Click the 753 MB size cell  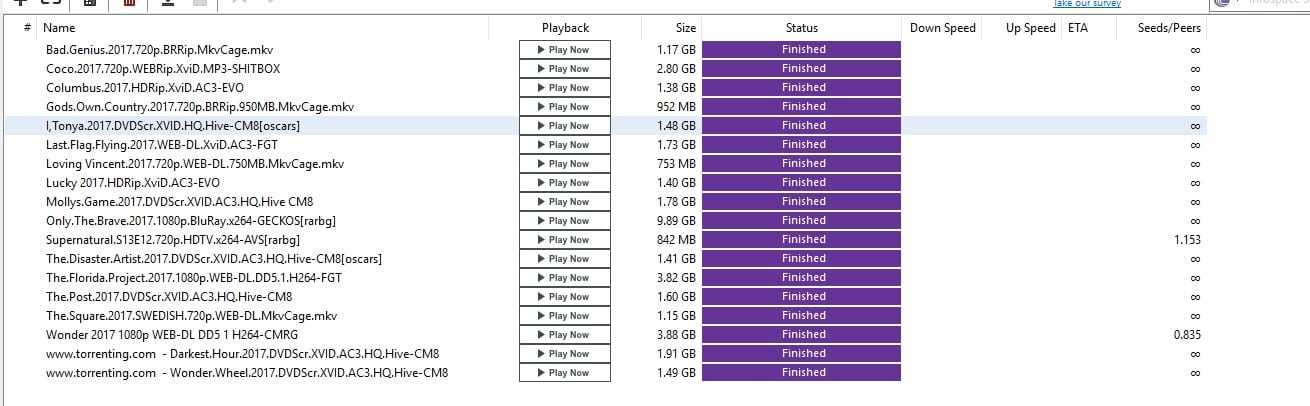[x=676, y=163]
